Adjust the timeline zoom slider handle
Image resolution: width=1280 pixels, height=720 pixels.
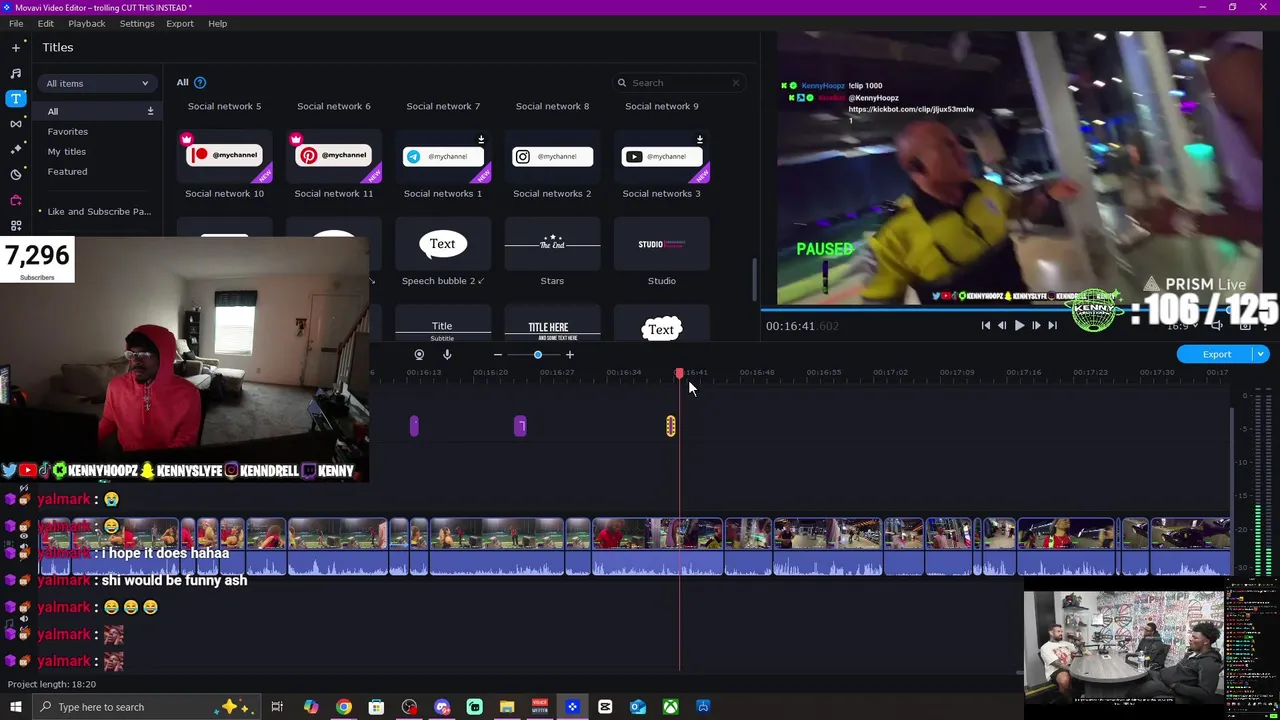[538, 355]
